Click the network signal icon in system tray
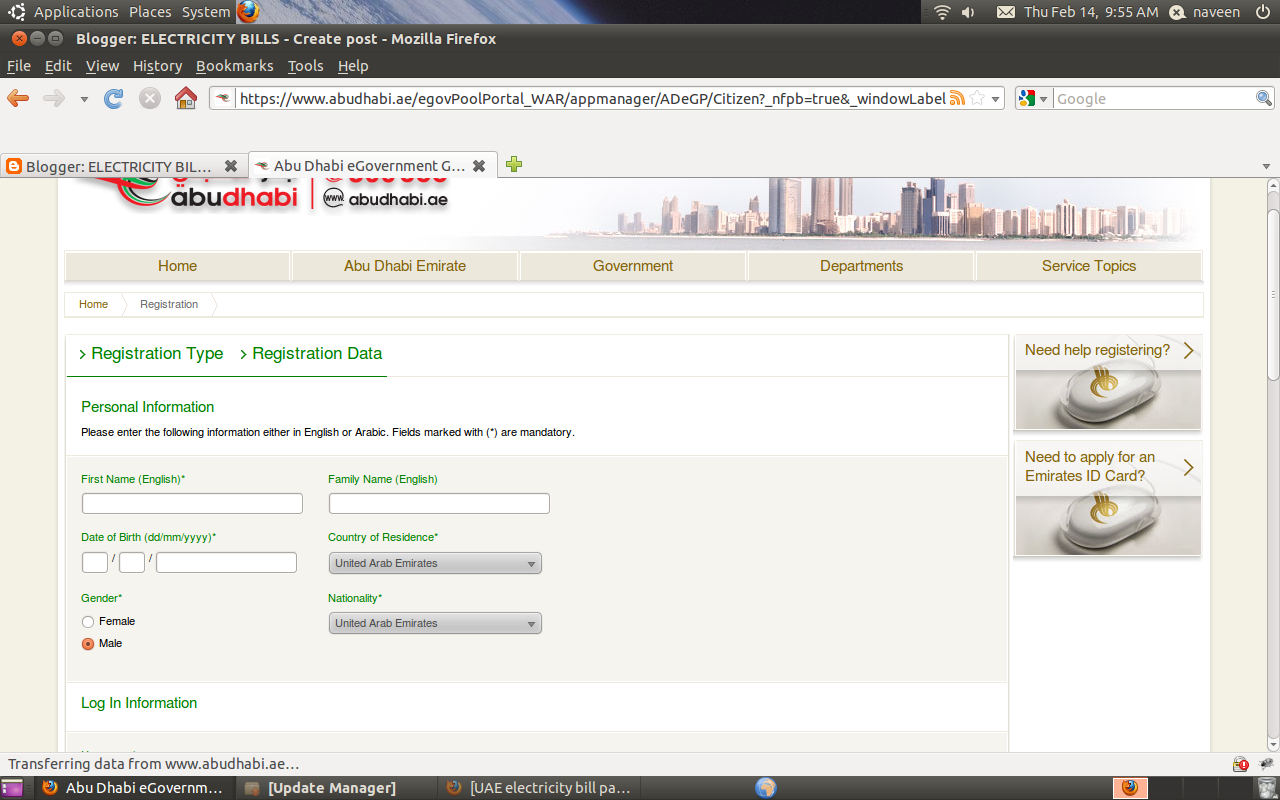Viewport: 1280px width, 800px height. (x=941, y=12)
